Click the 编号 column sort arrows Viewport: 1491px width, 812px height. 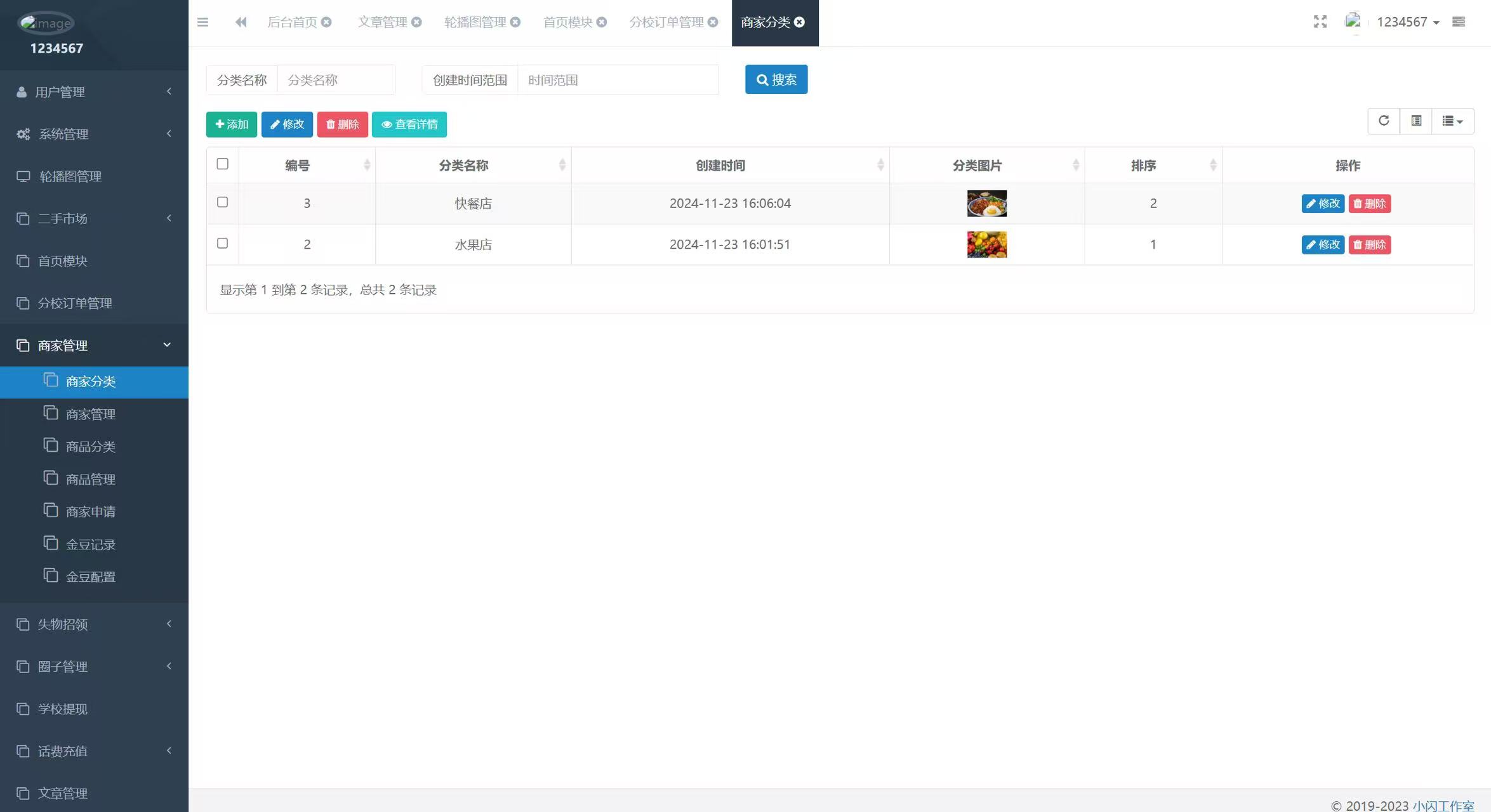point(367,166)
